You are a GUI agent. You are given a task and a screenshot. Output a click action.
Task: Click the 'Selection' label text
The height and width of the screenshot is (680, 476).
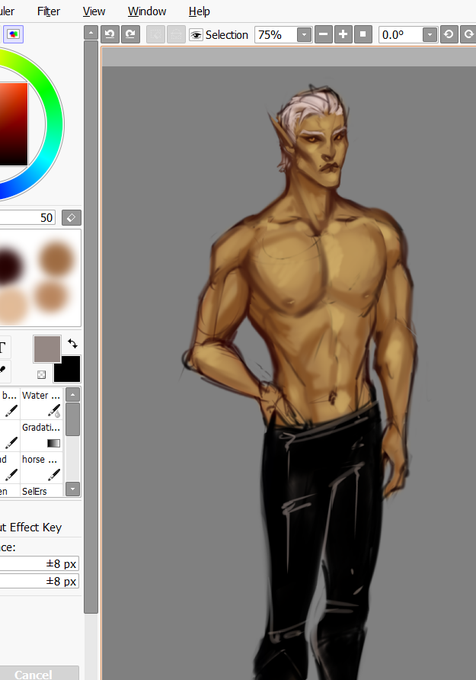pyautogui.click(x=227, y=35)
